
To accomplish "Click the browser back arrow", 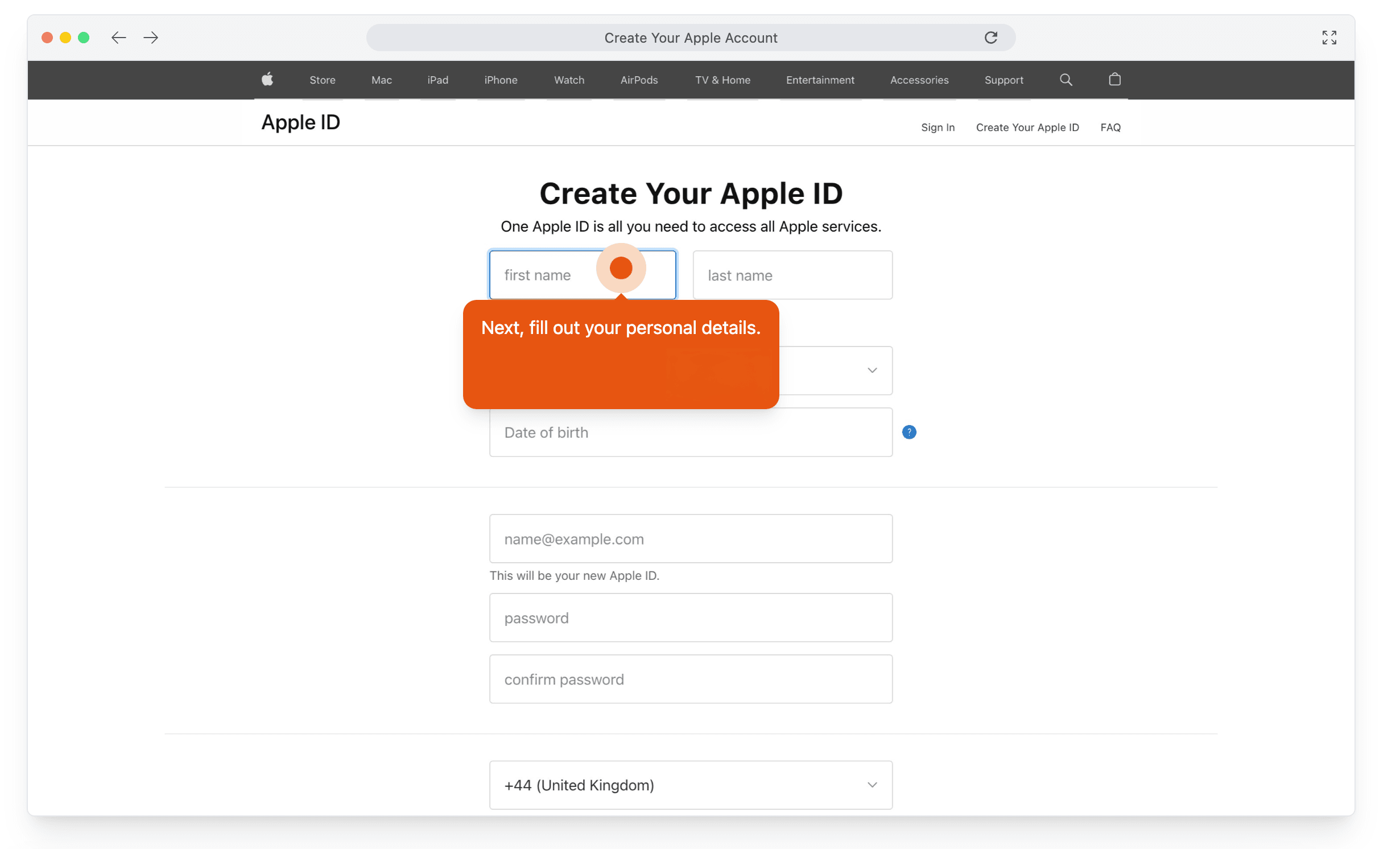I will (119, 38).
